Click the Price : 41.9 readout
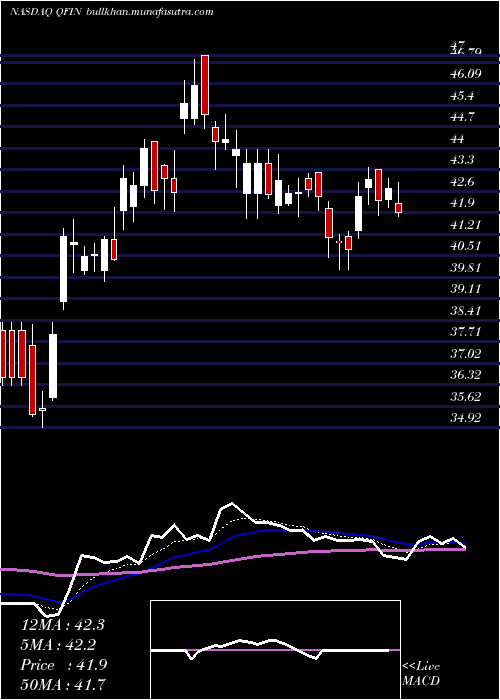Screen dimensions: 500x700 62,665
